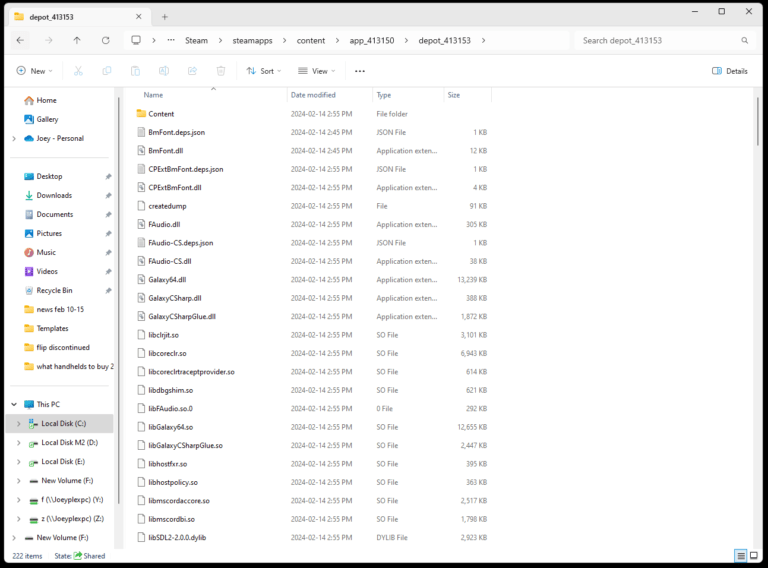Collapse the This PC tree node
Viewport: 768px width, 568px height.
14,404
